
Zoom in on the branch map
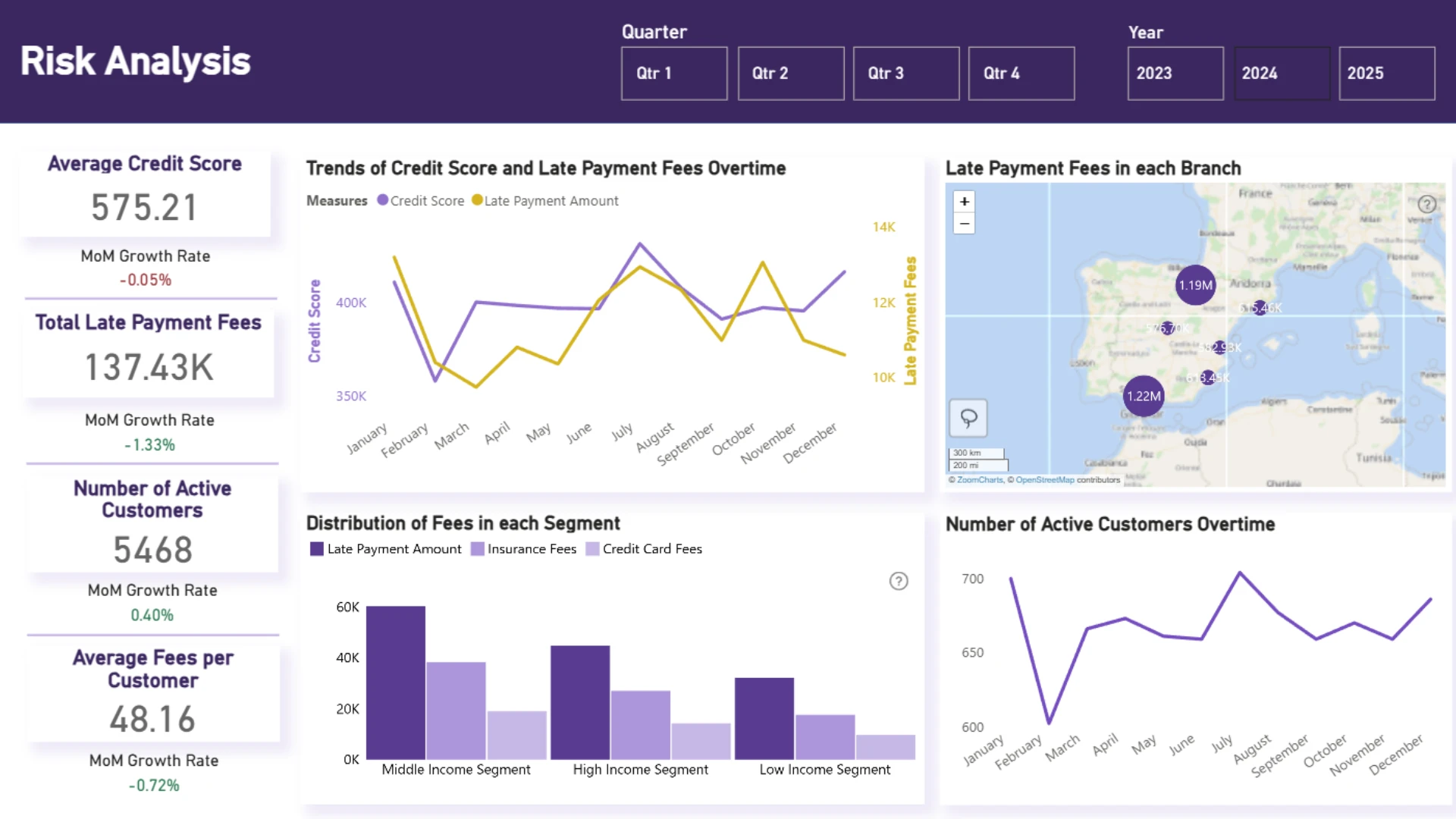pos(964,202)
